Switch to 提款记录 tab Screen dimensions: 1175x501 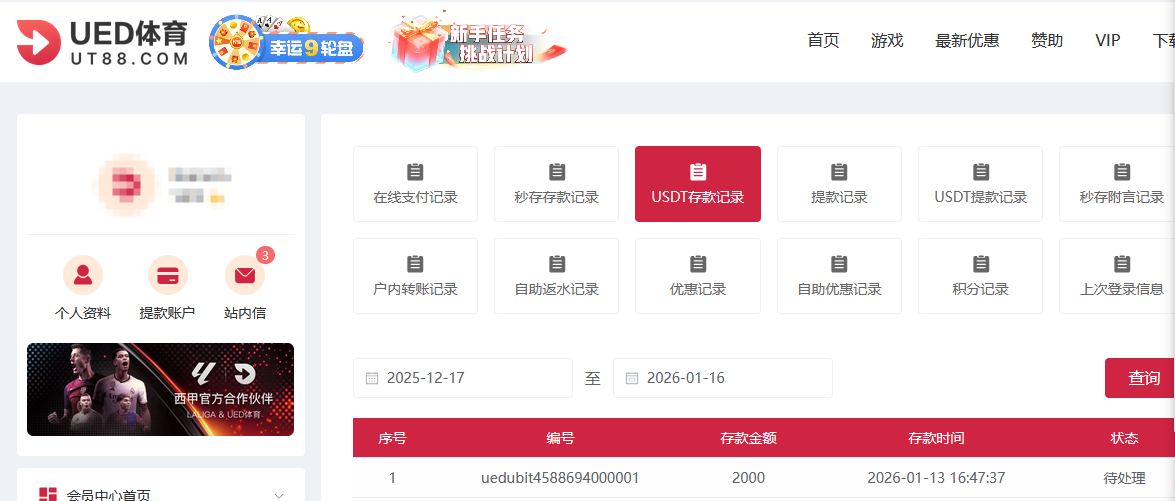pyautogui.click(x=839, y=184)
